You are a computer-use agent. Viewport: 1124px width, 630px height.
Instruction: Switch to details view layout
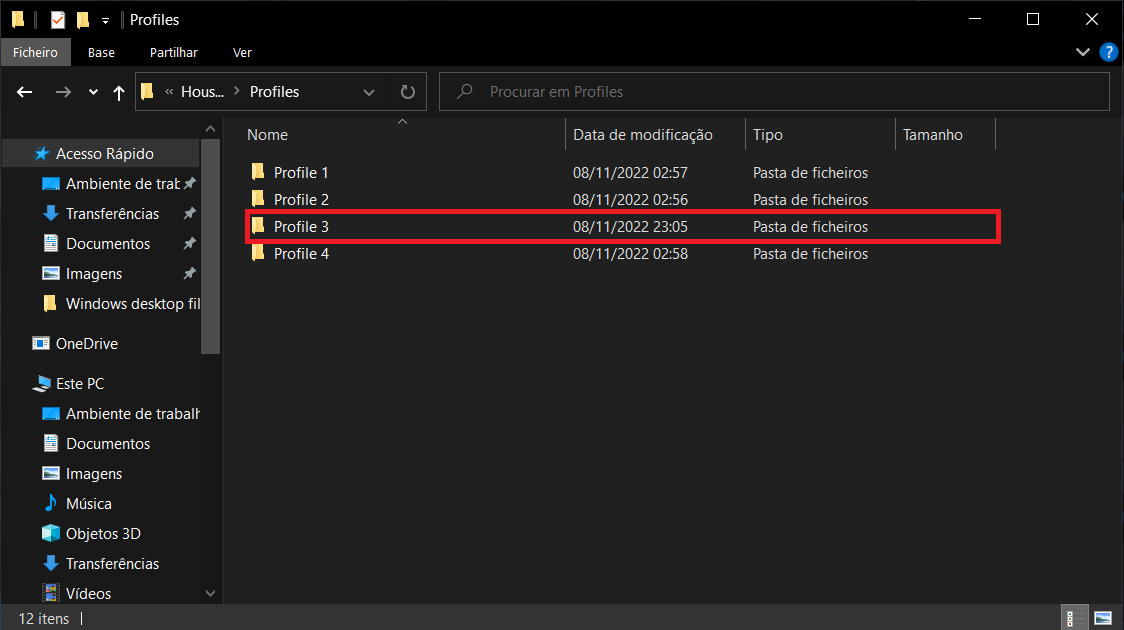coord(1072,618)
